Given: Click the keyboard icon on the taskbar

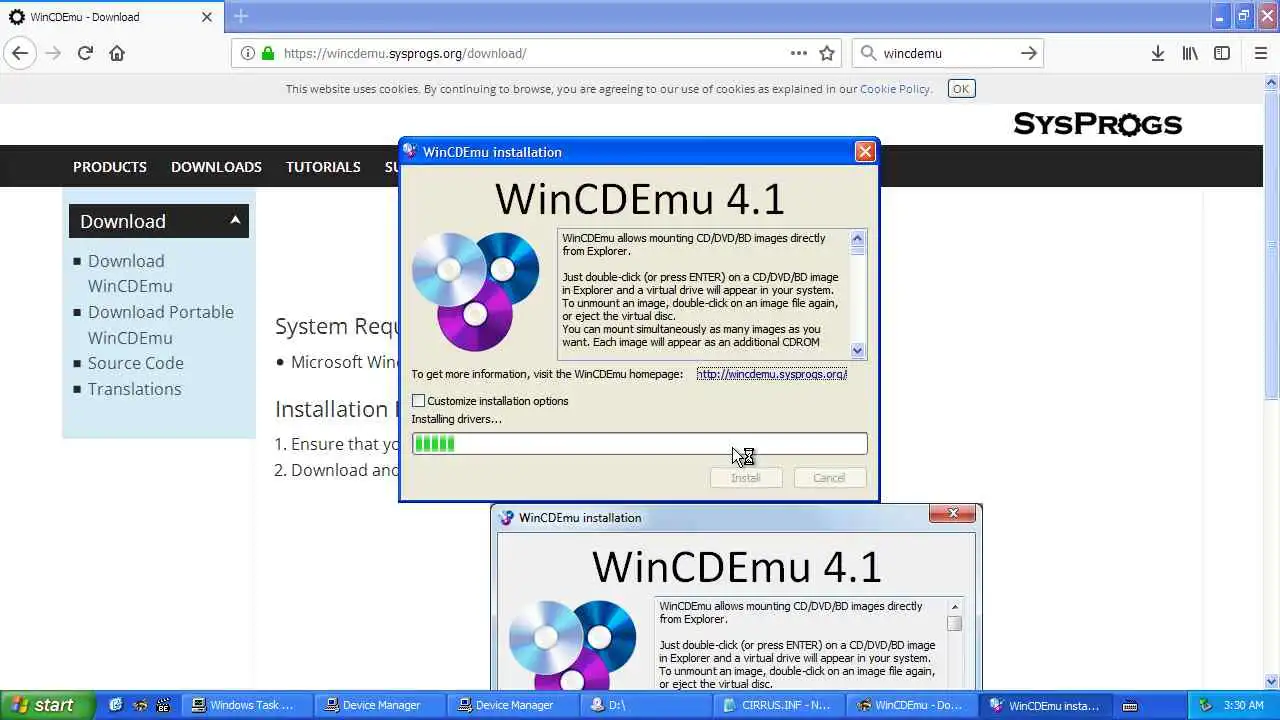Looking at the screenshot, I should pos(1130,706).
